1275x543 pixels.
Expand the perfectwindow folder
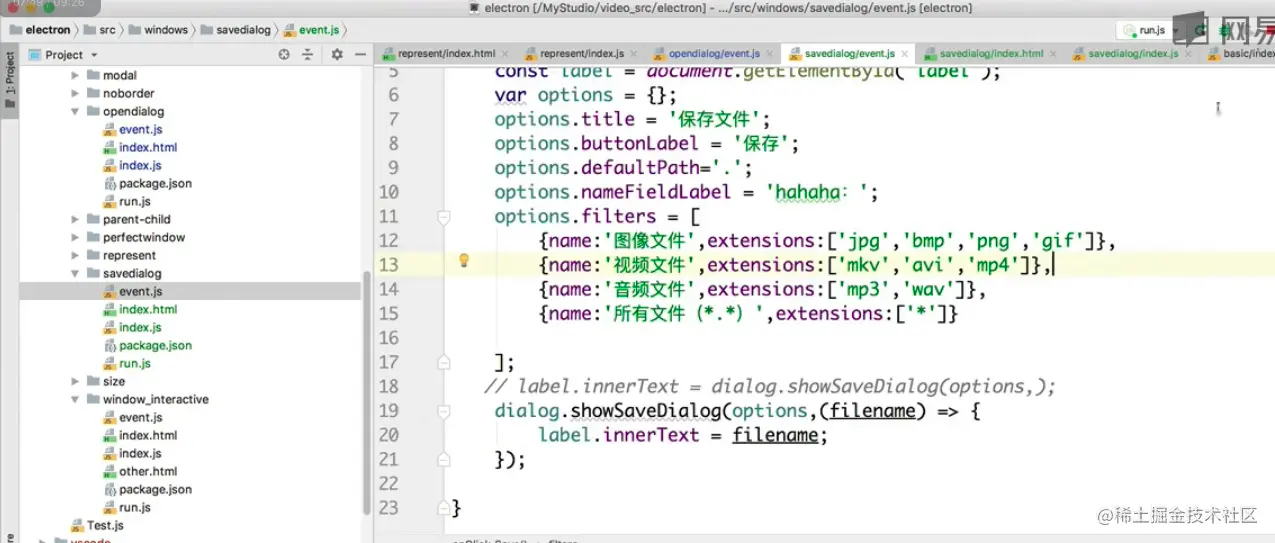point(76,237)
